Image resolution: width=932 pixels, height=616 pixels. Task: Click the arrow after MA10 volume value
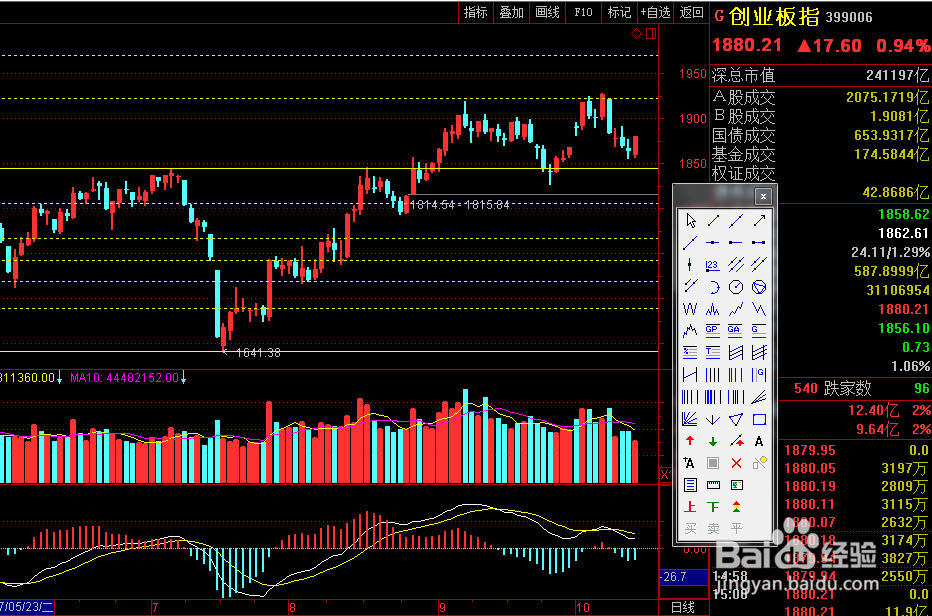click(184, 378)
